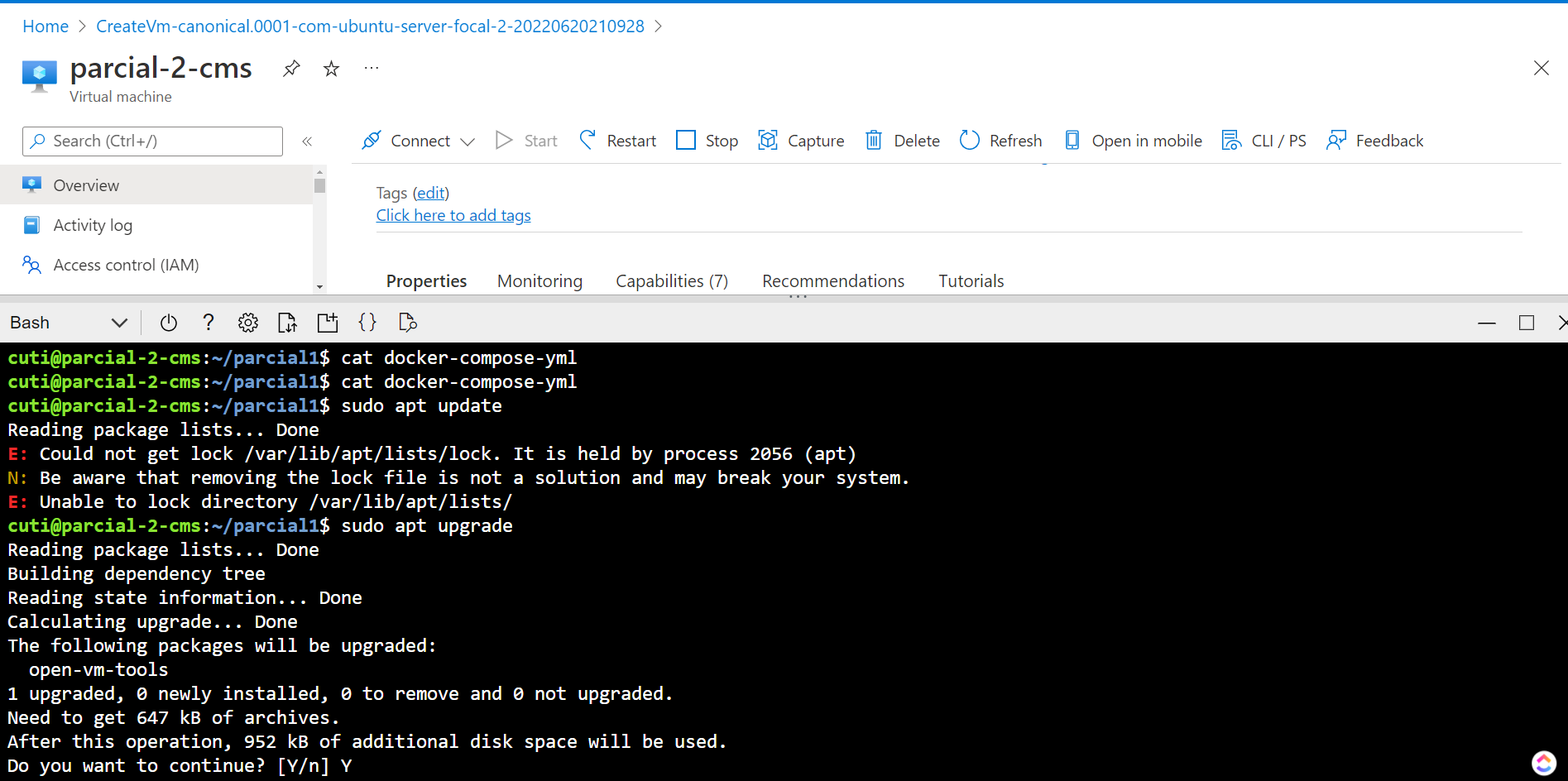This screenshot has width=1568, height=781.
Task: Mark parcial-2-cms as favorite with the star
Action: click(x=332, y=69)
